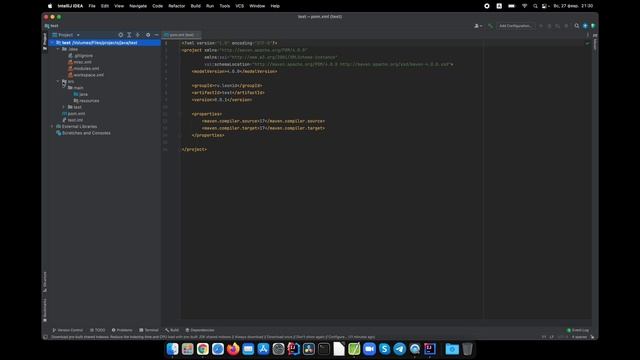Open the Terminal tool window
Image resolution: width=640 pixels, height=360 pixels.
coord(149,330)
